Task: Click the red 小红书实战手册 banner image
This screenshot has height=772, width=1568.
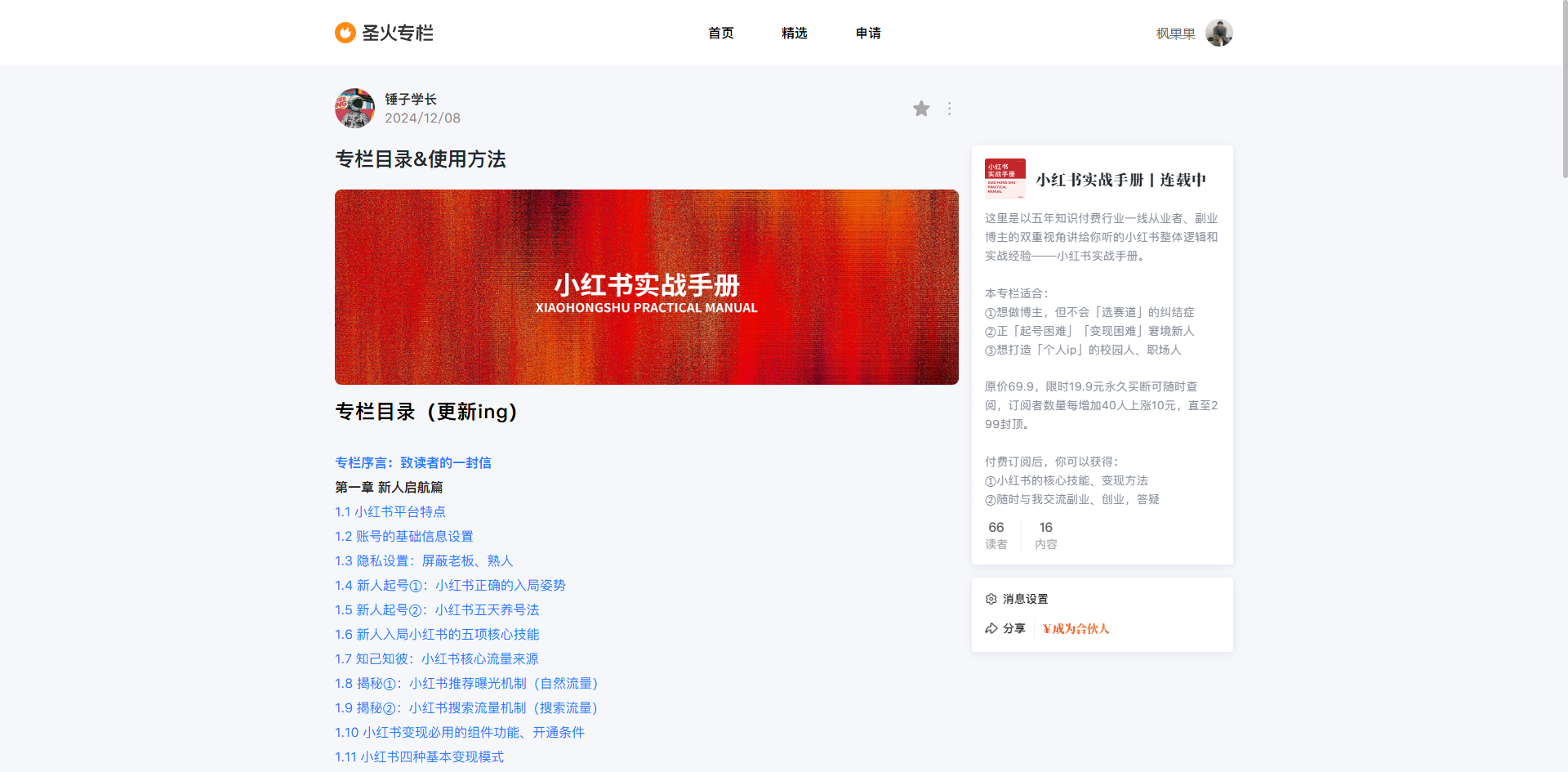Action: tap(646, 287)
